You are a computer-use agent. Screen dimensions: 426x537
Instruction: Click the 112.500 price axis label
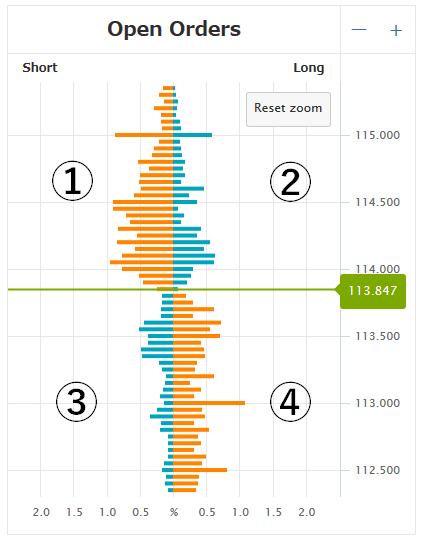pyautogui.click(x=377, y=470)
